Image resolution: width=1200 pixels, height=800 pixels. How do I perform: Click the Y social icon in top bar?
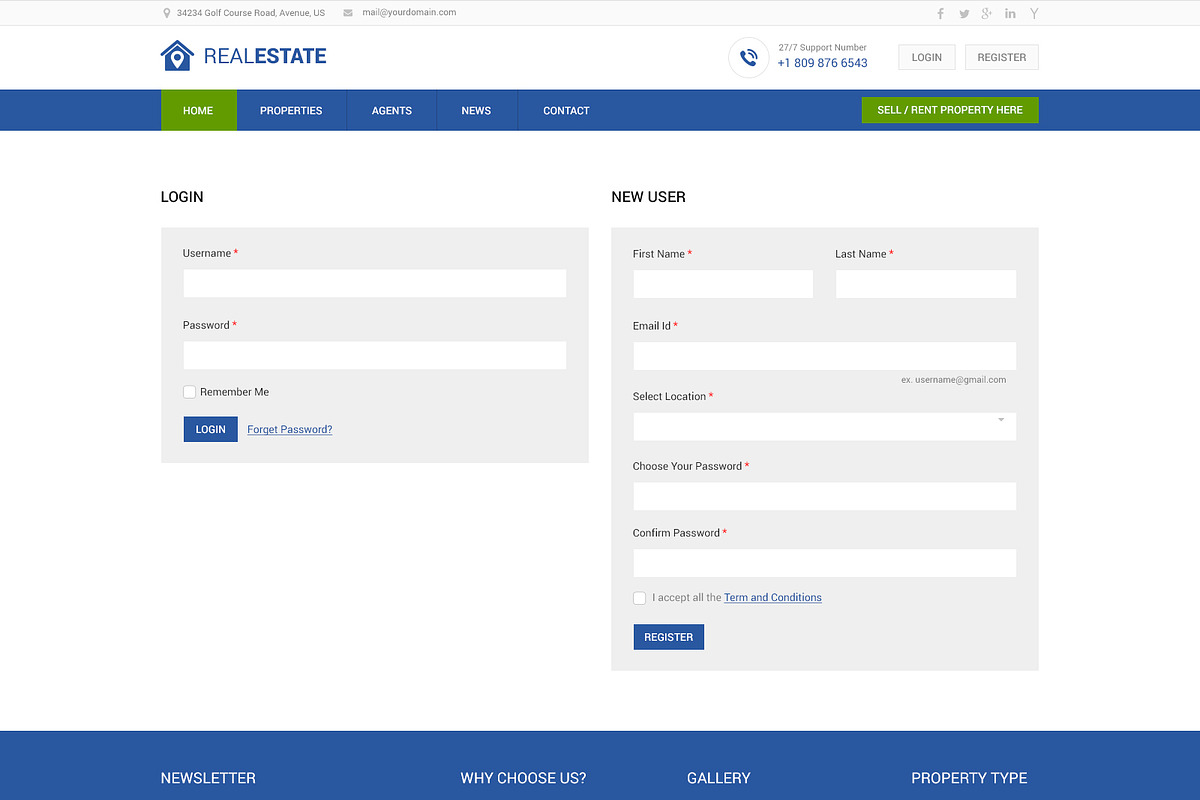coord(1034,13)
